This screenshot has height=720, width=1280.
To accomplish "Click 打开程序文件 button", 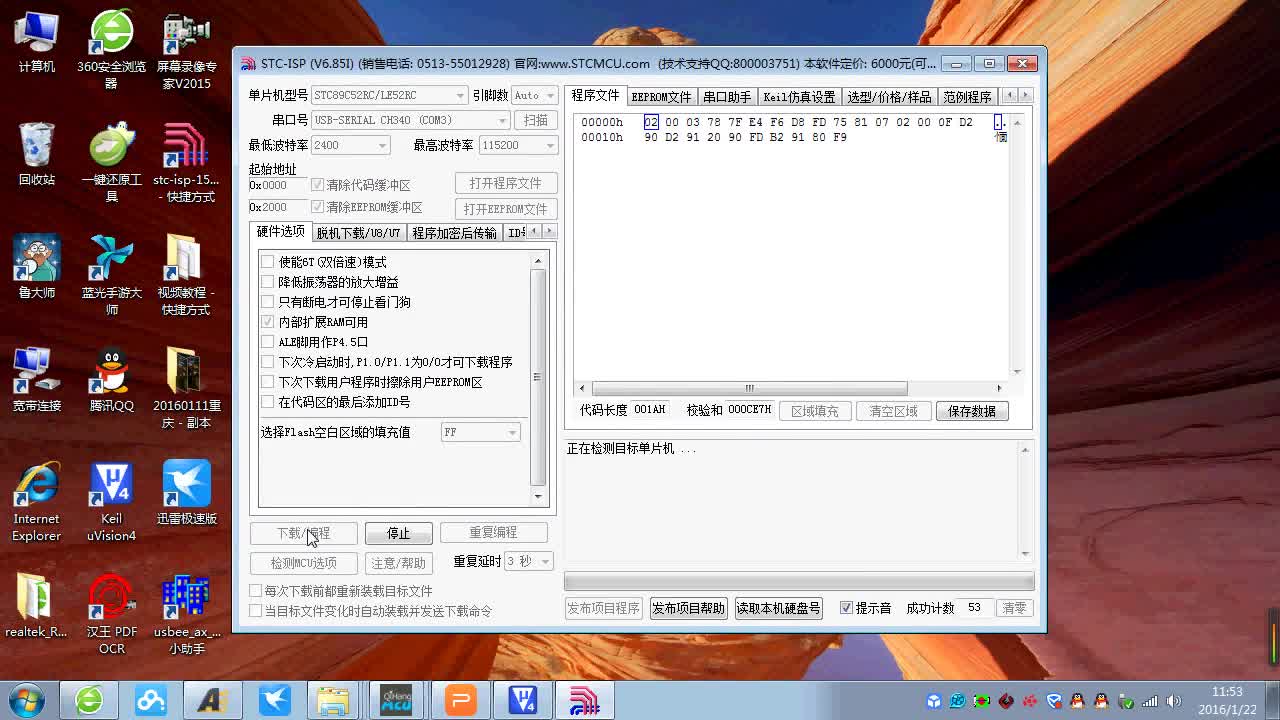I will click(x=506, y=183).
